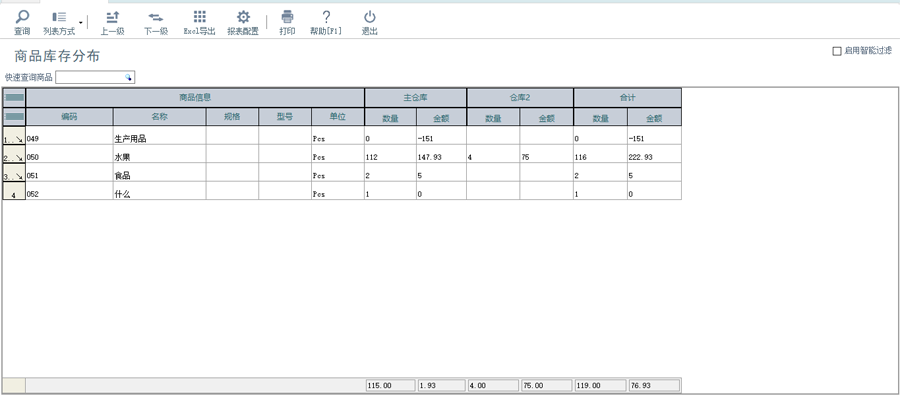Exit using the 退出 power icon
Viewport: 900px width, 396px height.
click(370, 17)
